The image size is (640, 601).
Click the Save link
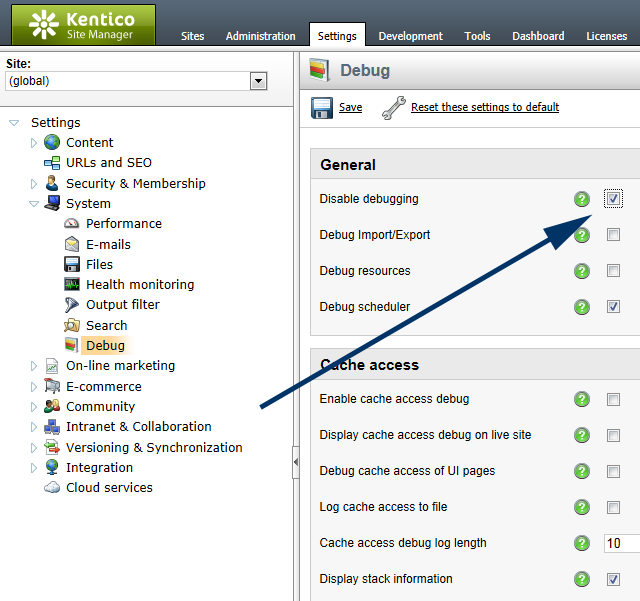click(350, 107)
